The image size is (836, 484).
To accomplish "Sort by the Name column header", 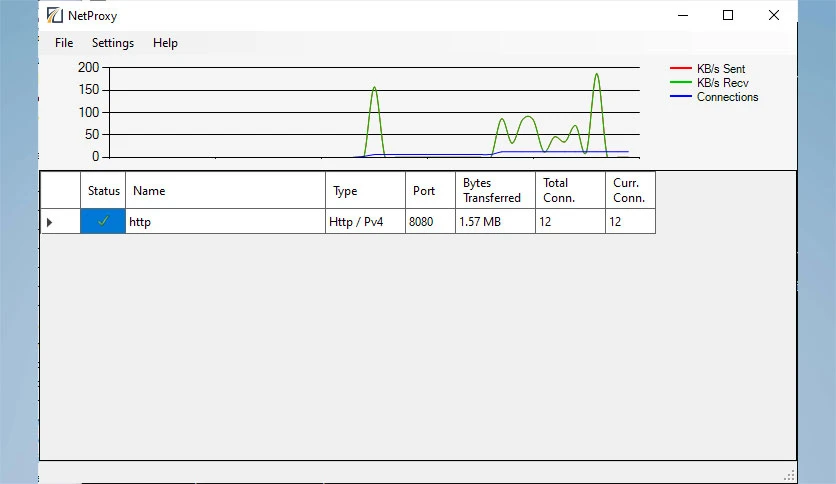I will 225,190.
